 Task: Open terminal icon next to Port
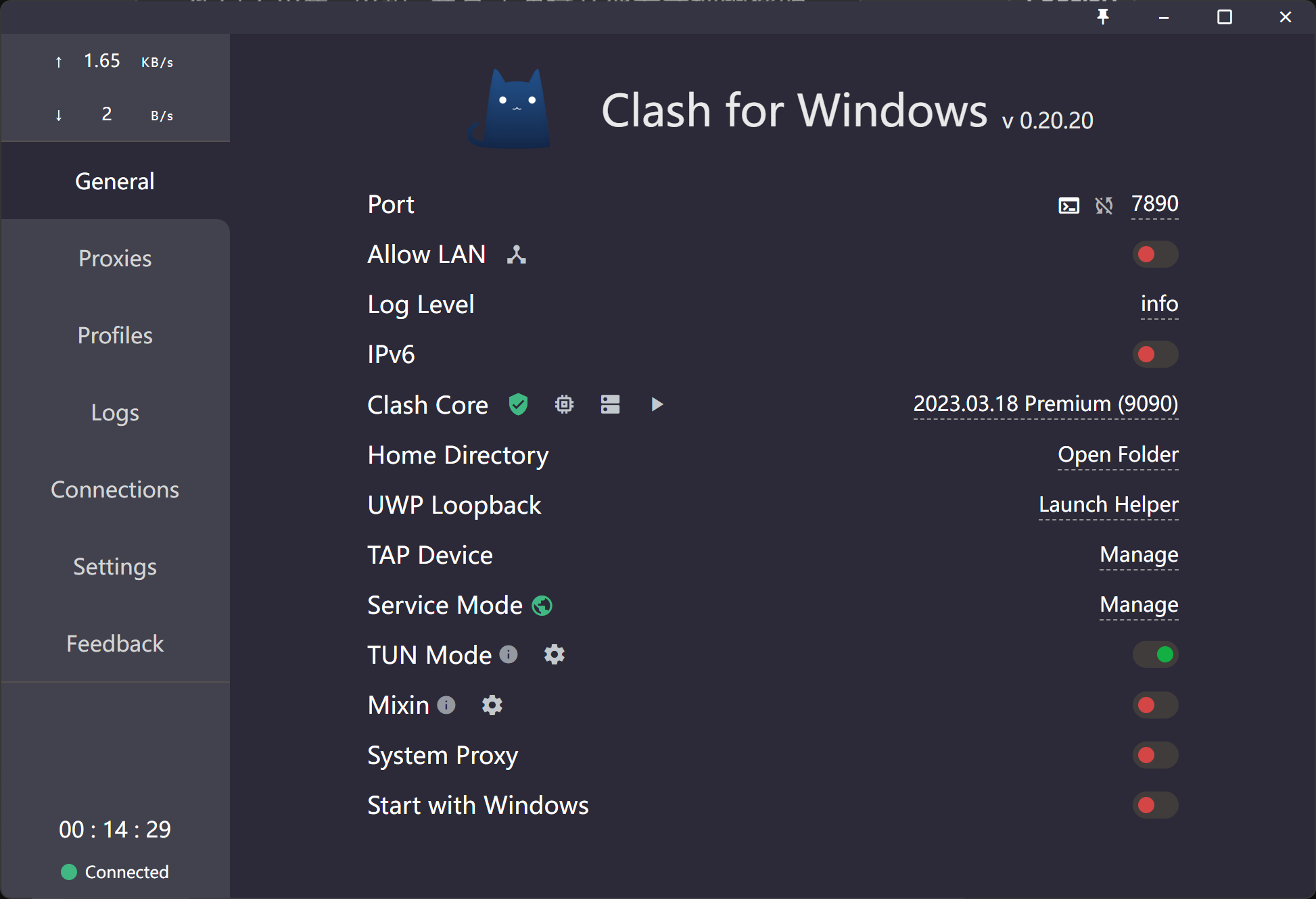pos(1068,205)
